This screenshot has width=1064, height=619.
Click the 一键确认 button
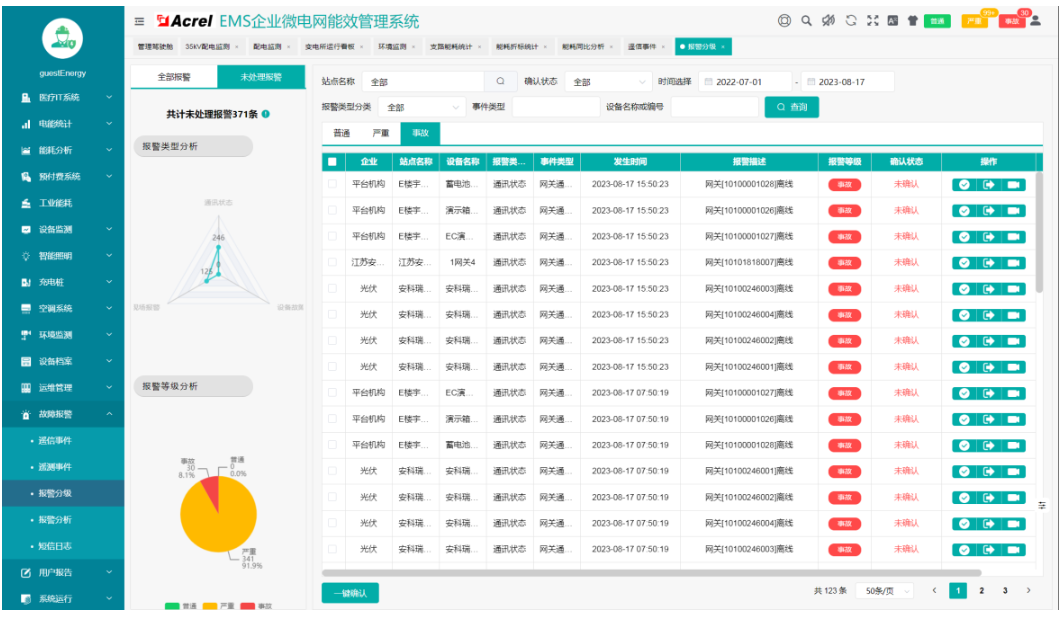click(350, 593)
